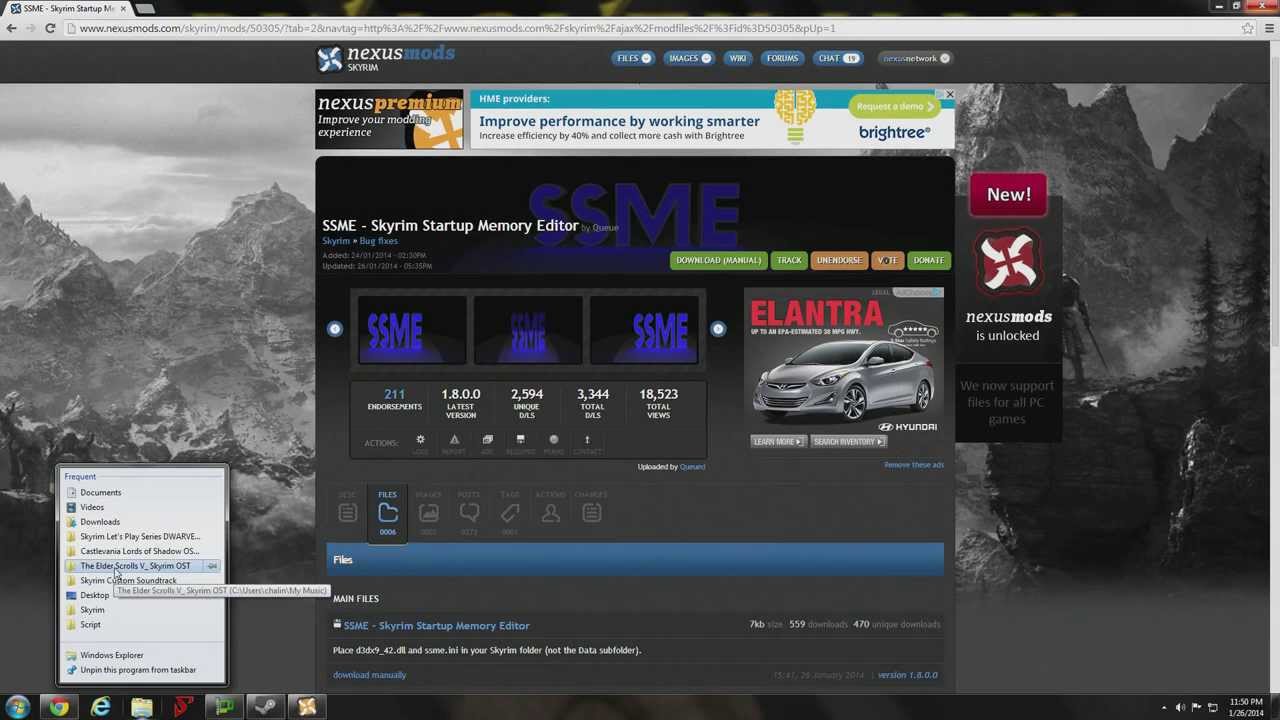The width and height of the screenshot is (1280, 720).
Task: Open third SSME thumbnail image
Action: 644,330
